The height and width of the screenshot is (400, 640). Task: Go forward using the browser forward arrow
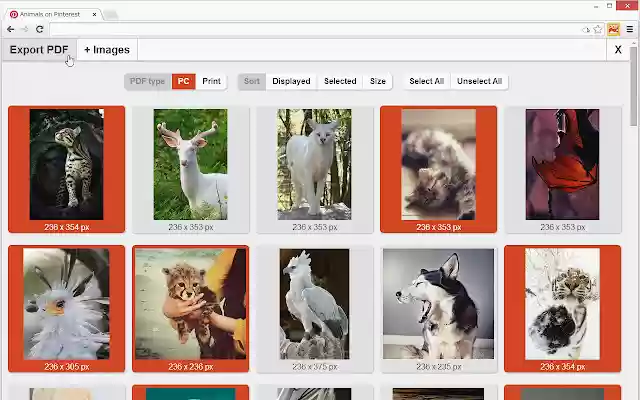point(25,29)
